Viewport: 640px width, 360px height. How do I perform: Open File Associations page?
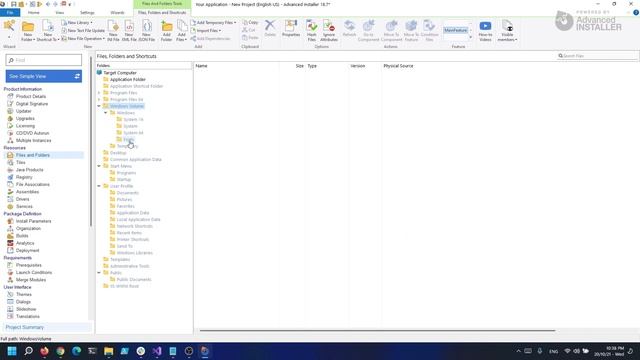(x=32, y=184)
